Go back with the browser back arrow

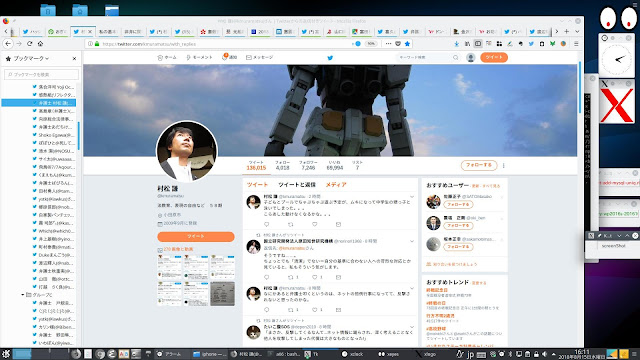(x=8, y=43)
